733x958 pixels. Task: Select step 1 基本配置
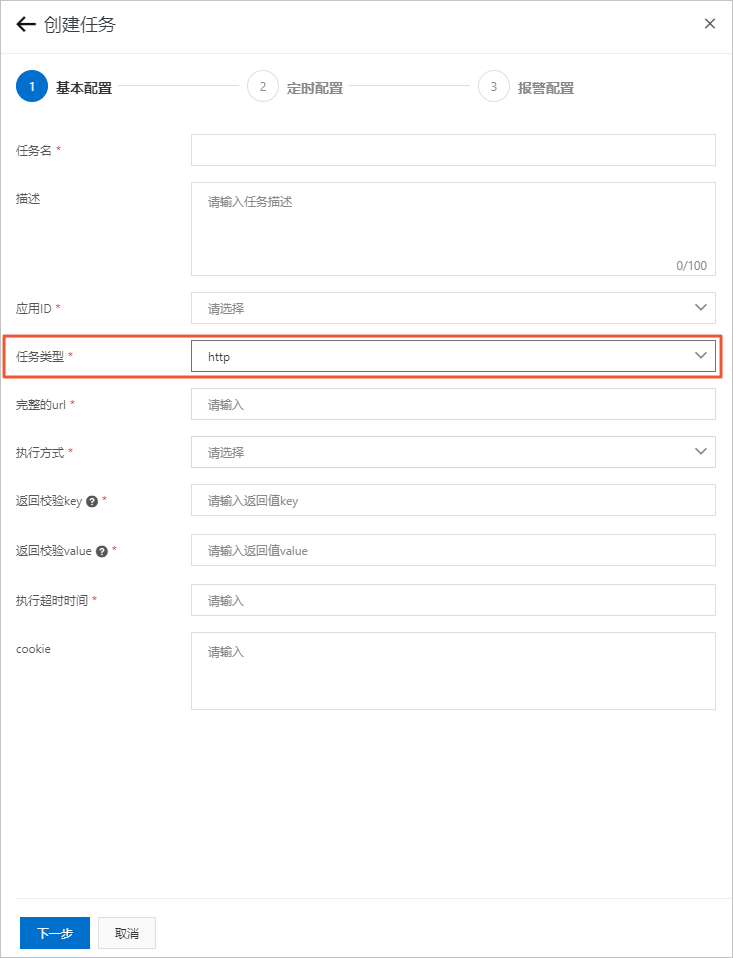pos(64,87)
